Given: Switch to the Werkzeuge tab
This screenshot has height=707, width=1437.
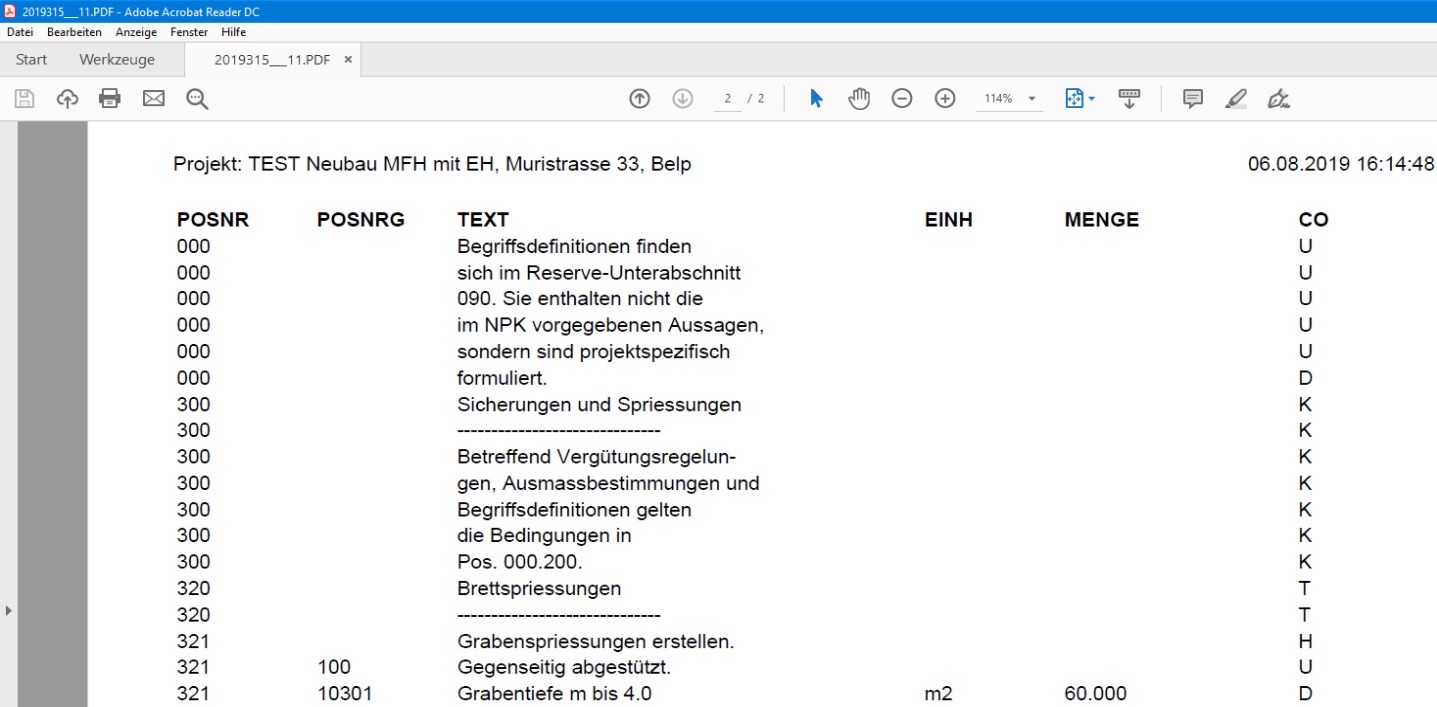Looking at the screenshot, I should point(117,59).
